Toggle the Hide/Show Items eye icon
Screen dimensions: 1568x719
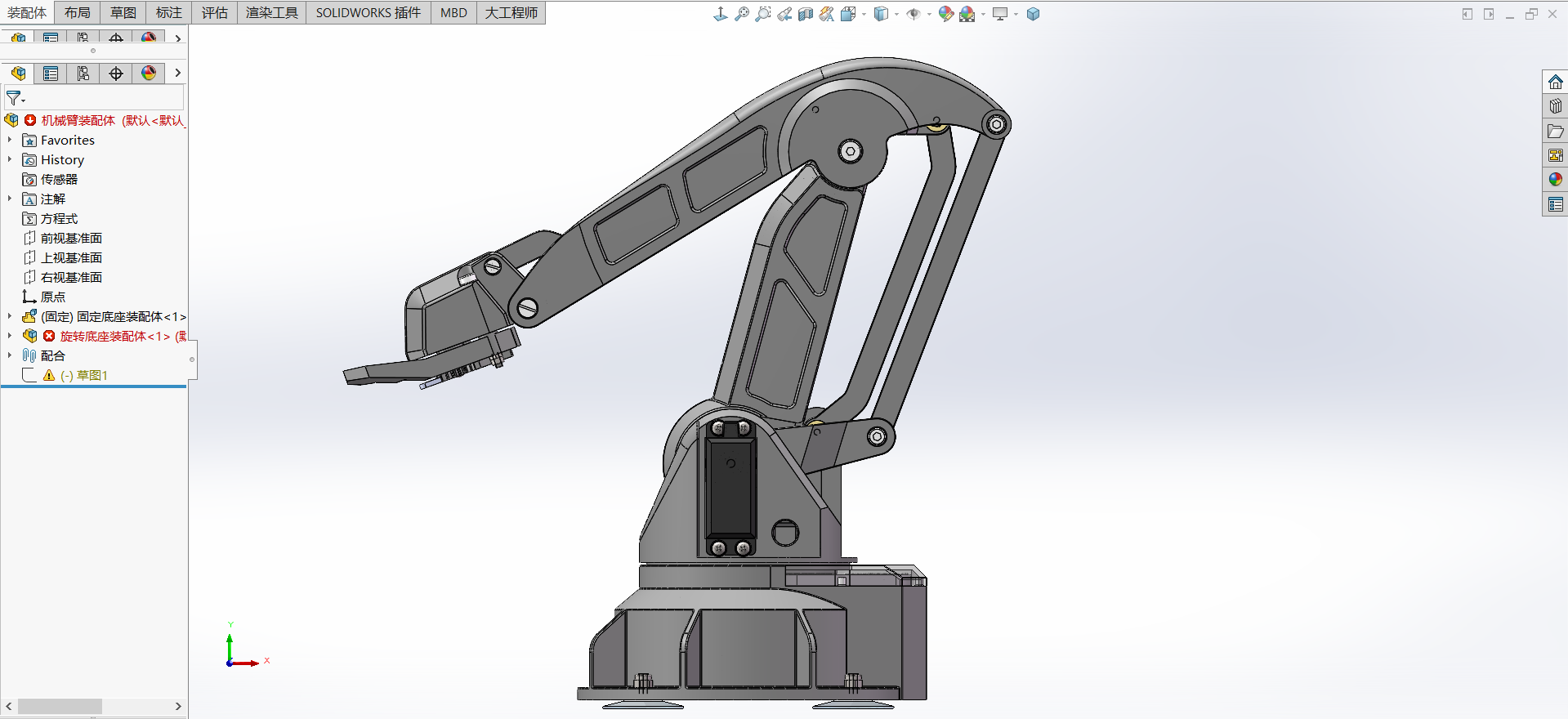(x=914, y=14)
